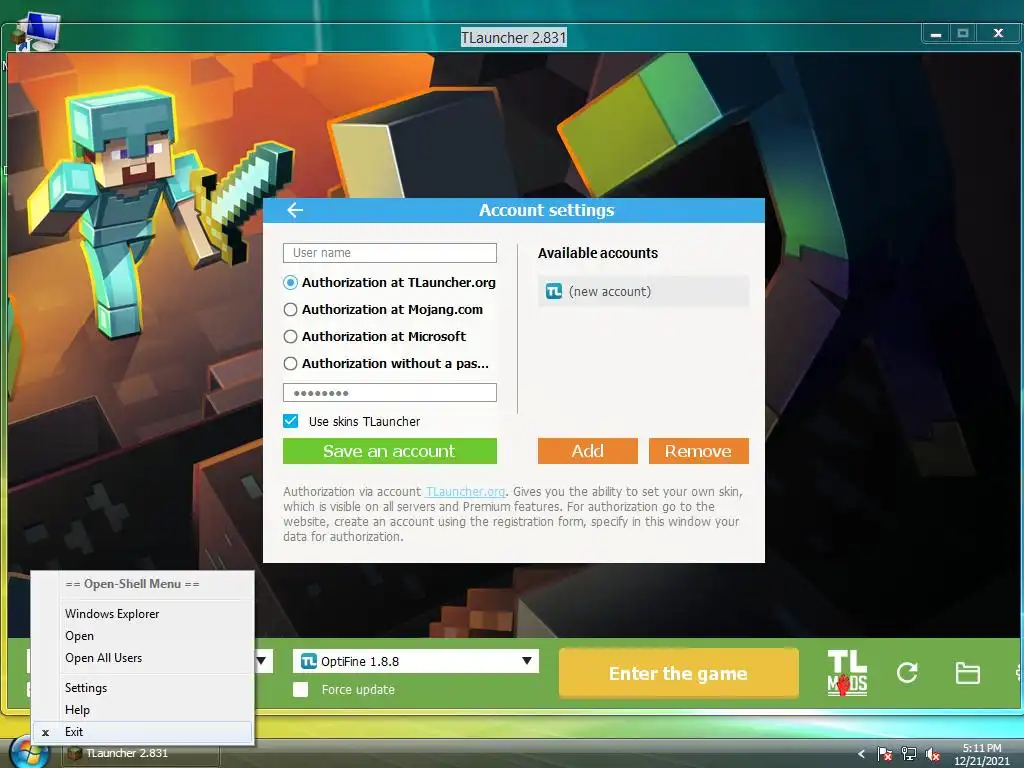
Task: Click the Remove account button
Action: point(699,451)
